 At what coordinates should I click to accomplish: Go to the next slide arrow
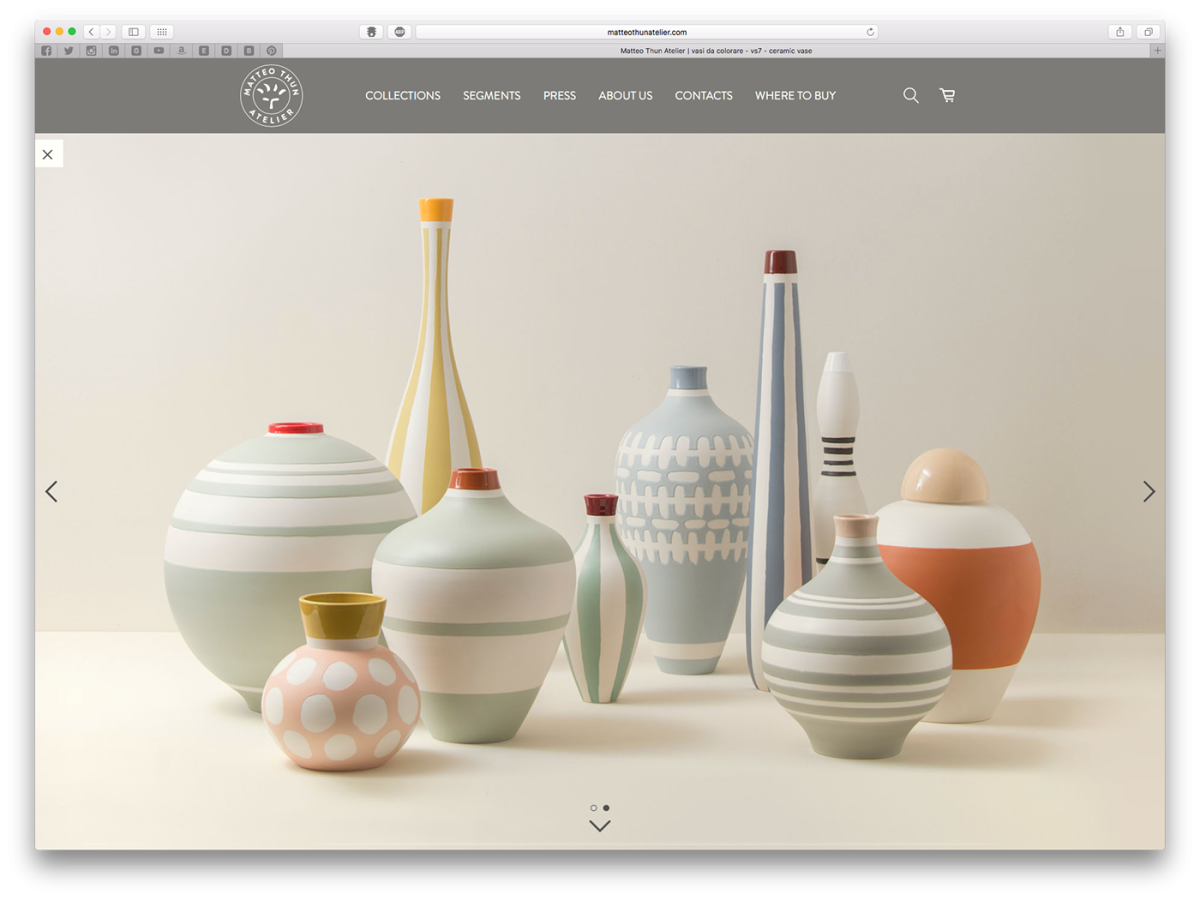point(1149,491)
